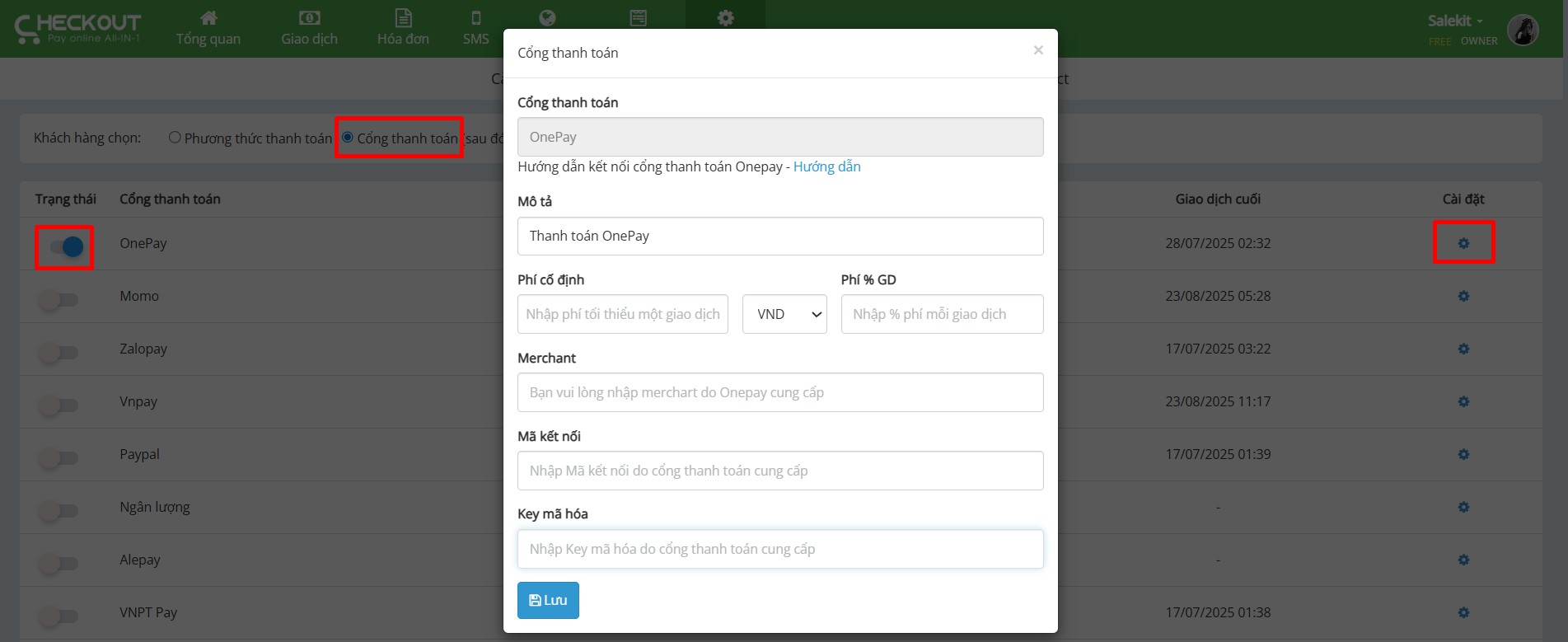Open the SMS menu item

click(475, 27)
